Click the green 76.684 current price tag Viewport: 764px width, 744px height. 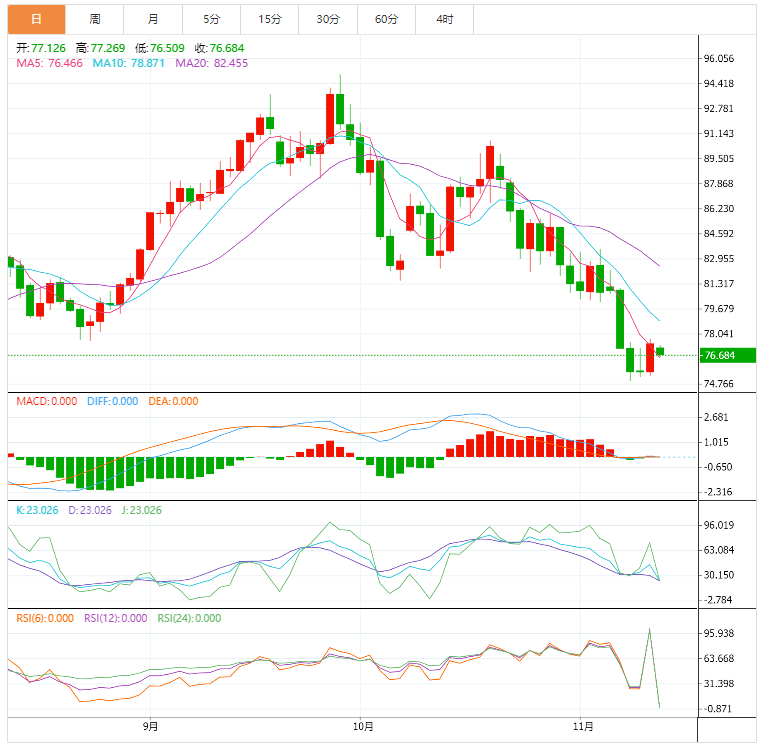727,355
